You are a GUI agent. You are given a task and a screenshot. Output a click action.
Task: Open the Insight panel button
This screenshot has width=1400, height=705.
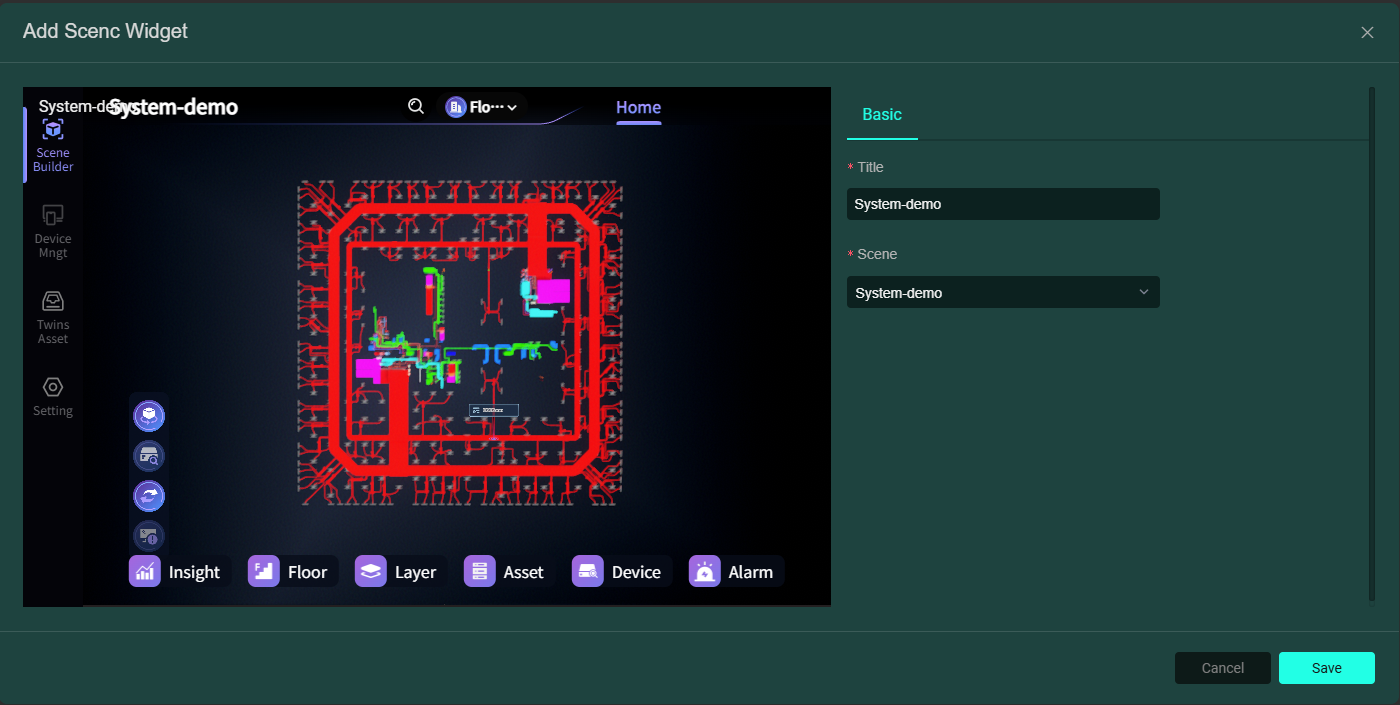178,572
